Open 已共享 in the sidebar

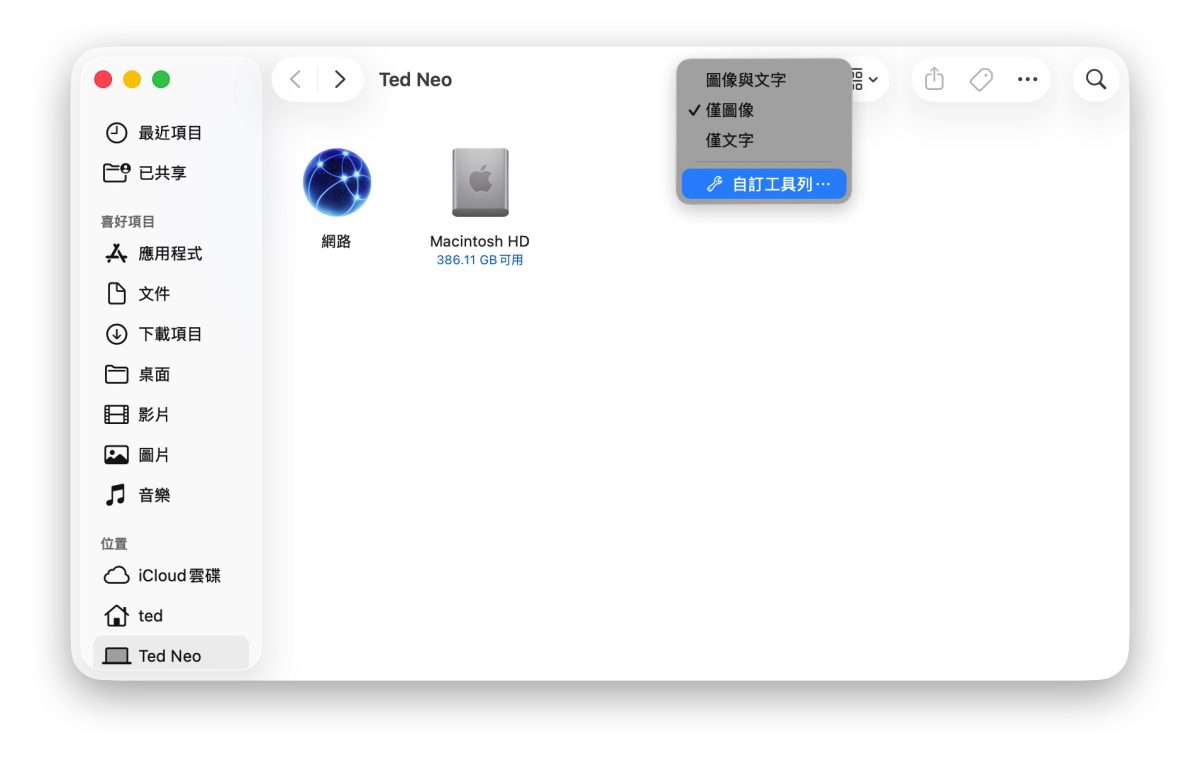171,173
